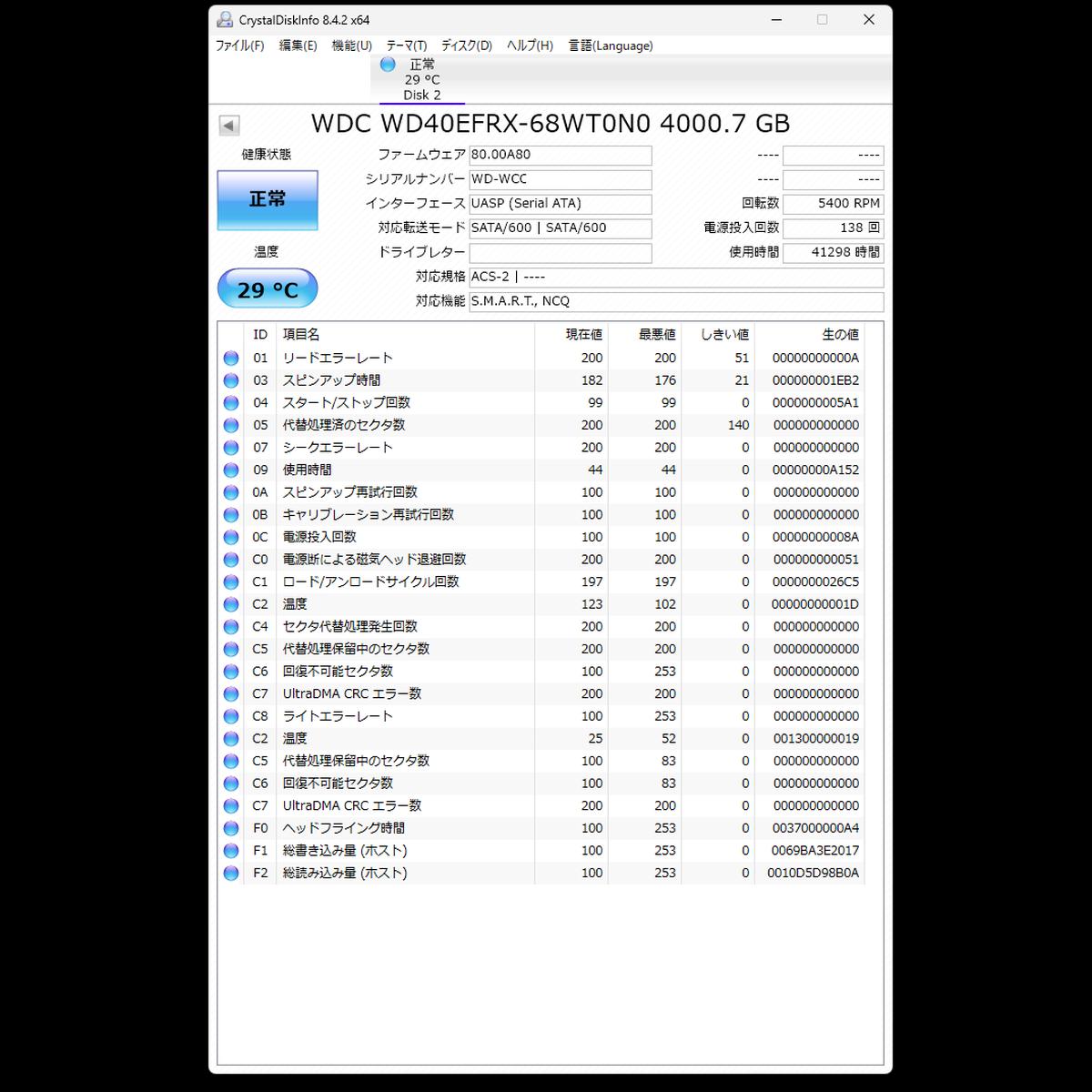Open the 言語(Language) menu
Screen dimensions: 1092x1092
611,45
